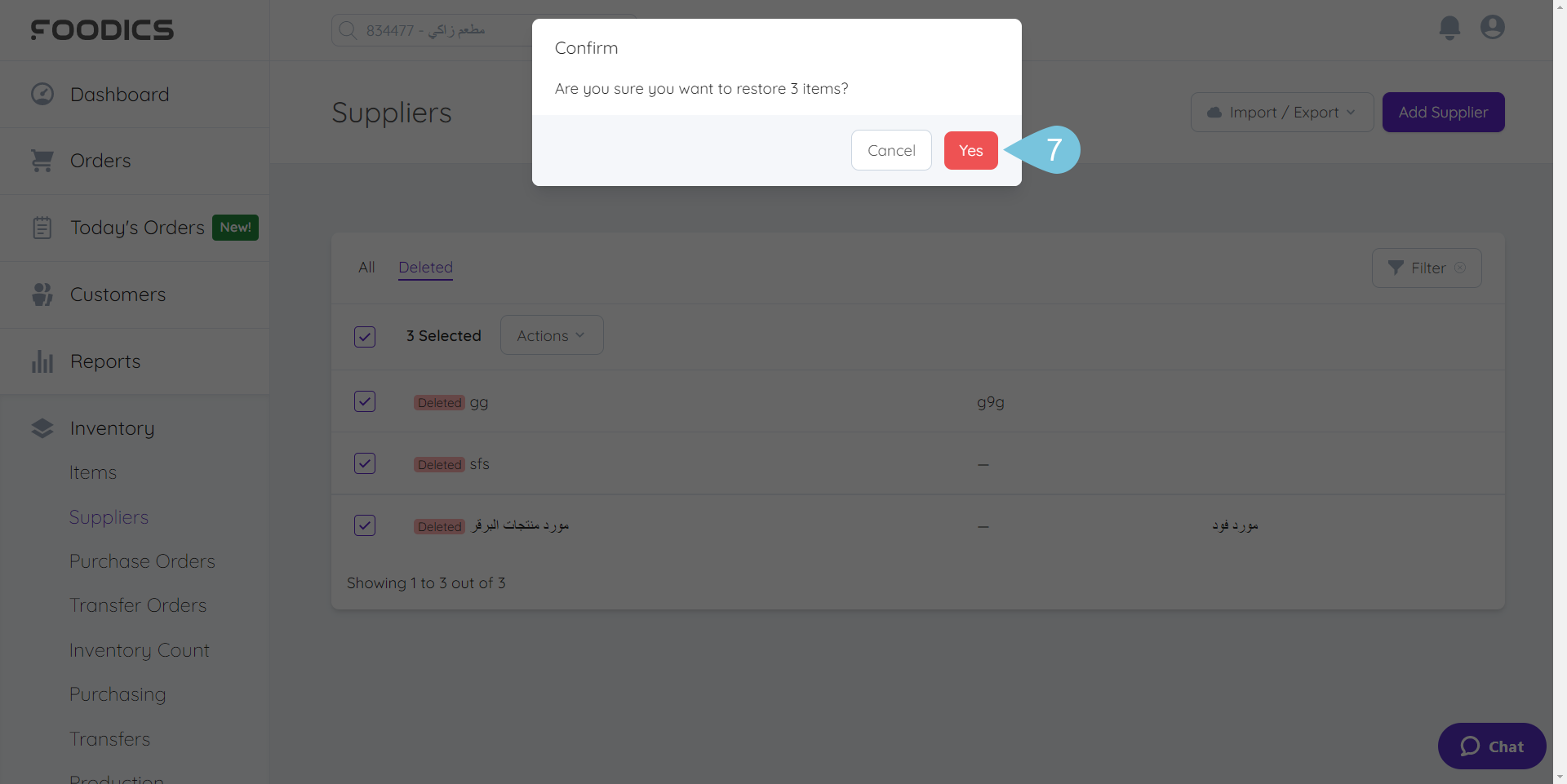
Task: Open the Chat support widget
Action: 1492,746
